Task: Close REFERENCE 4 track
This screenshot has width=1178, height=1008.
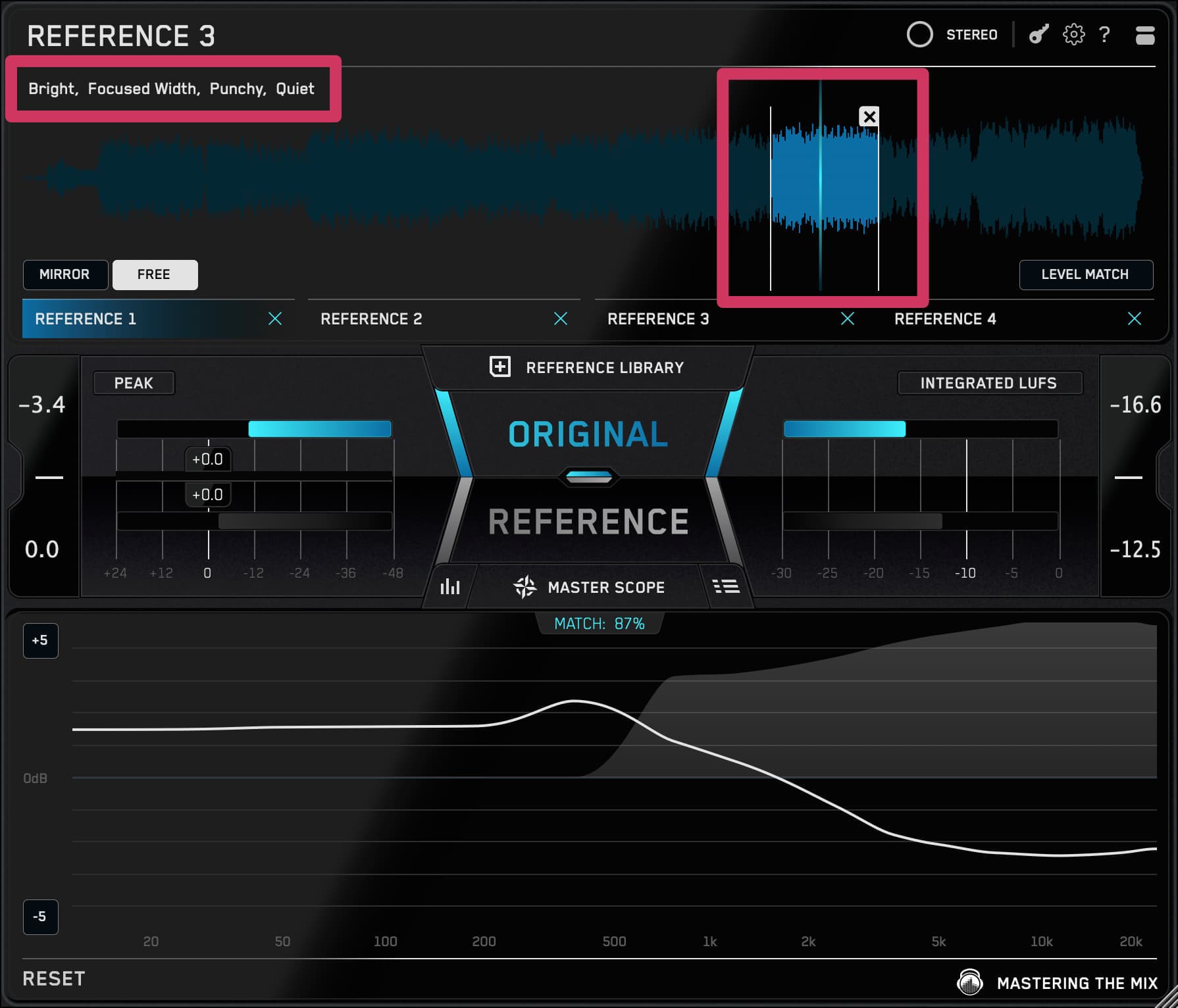Action: pyautogui.click(x=1135, y=319)
